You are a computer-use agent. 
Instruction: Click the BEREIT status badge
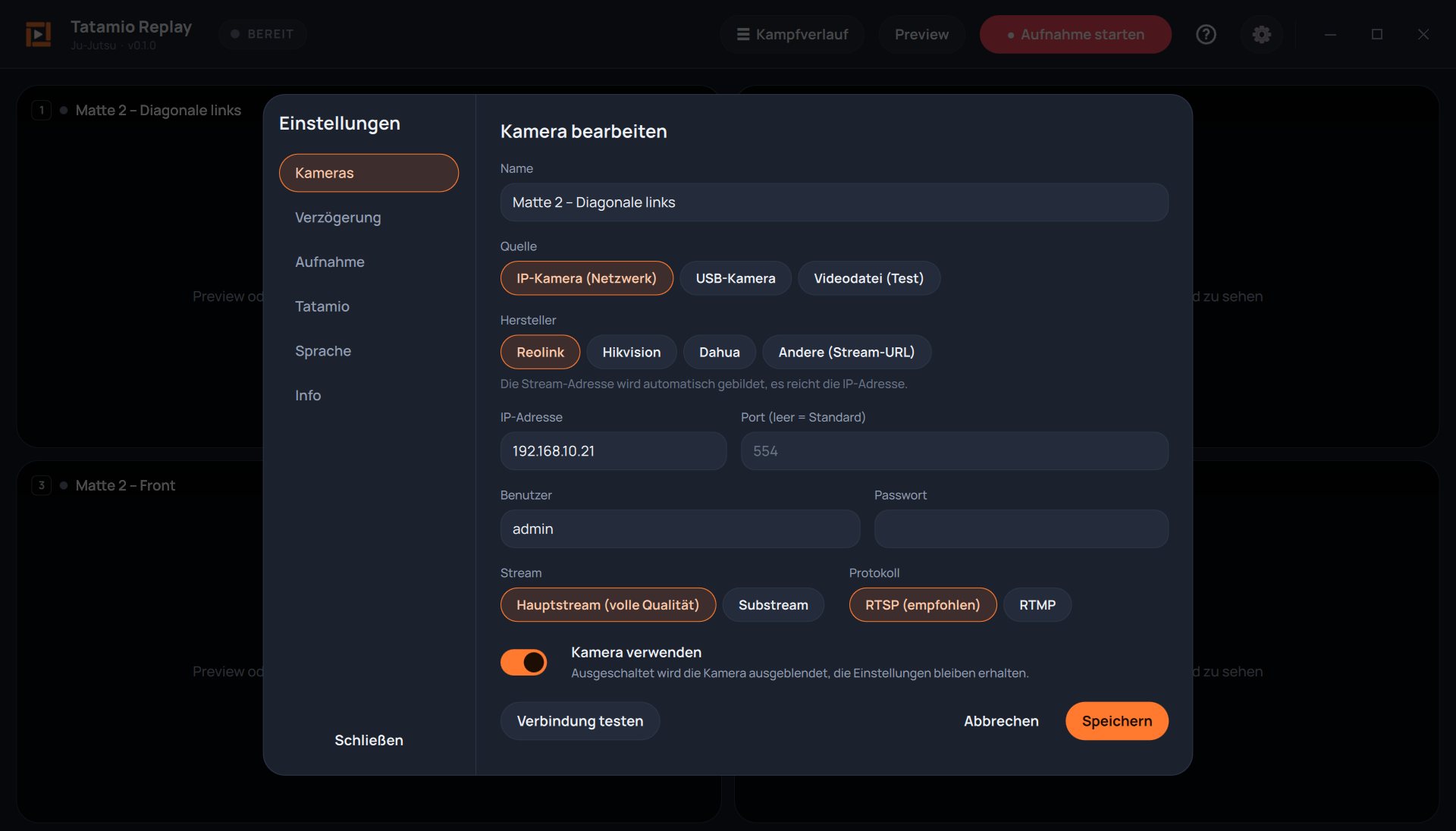262,34
